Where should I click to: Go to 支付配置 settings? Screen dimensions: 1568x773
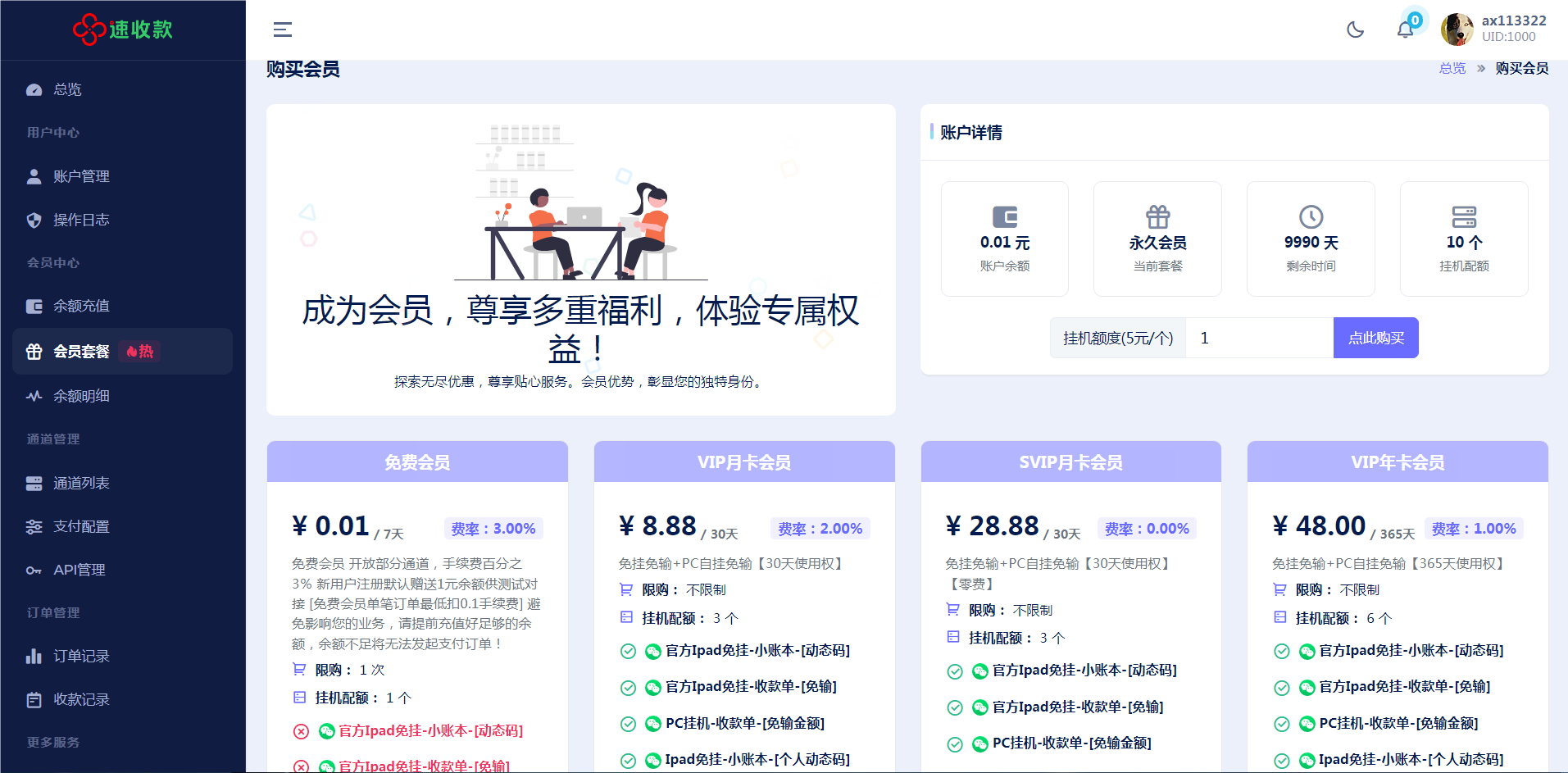point(80,526)
